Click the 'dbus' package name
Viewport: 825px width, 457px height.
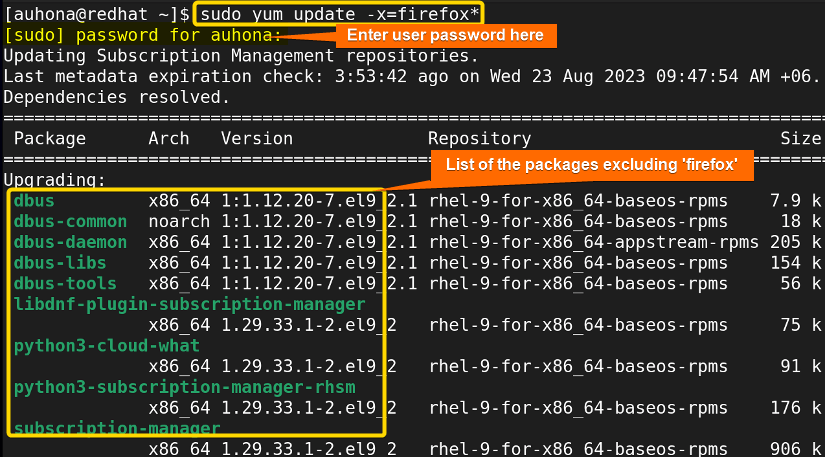34,201
